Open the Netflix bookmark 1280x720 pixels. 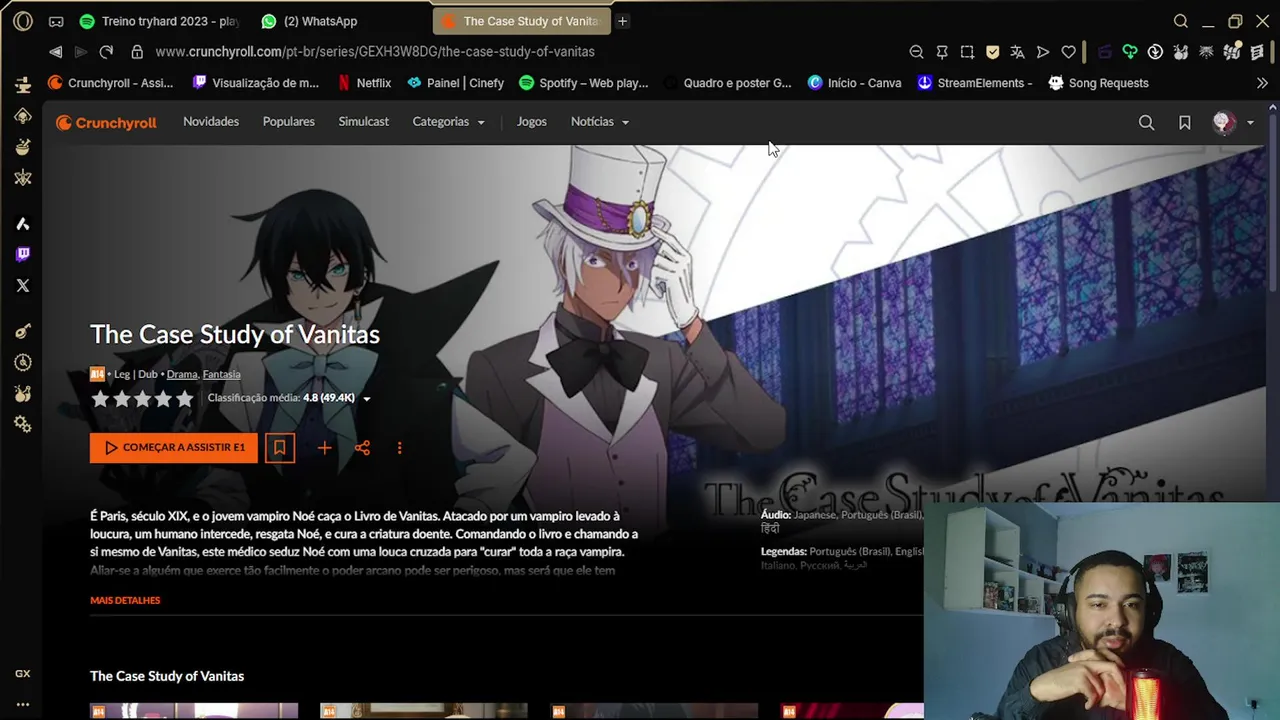coord(364,83)
